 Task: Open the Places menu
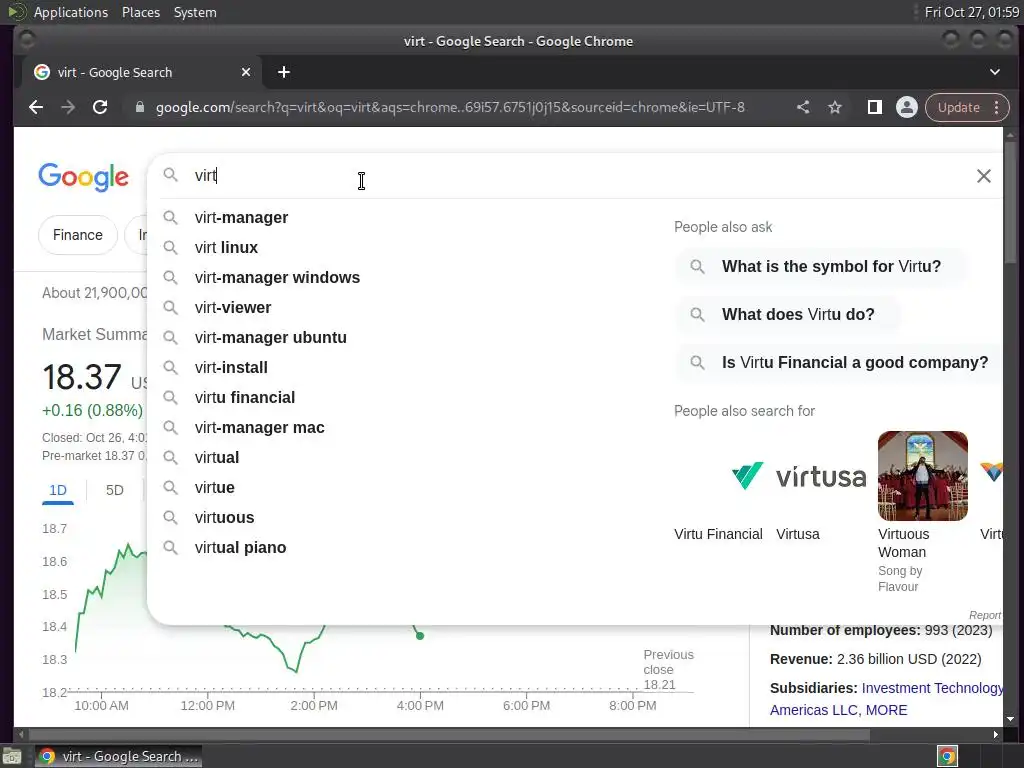point(140,12)
